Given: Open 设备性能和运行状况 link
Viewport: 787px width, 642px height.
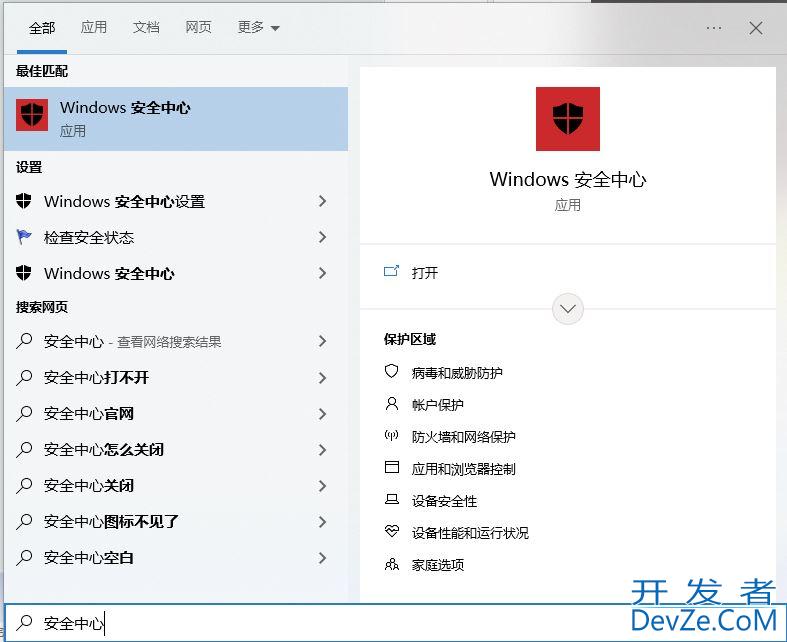Looking at the screenshot, I should (470, 533).
